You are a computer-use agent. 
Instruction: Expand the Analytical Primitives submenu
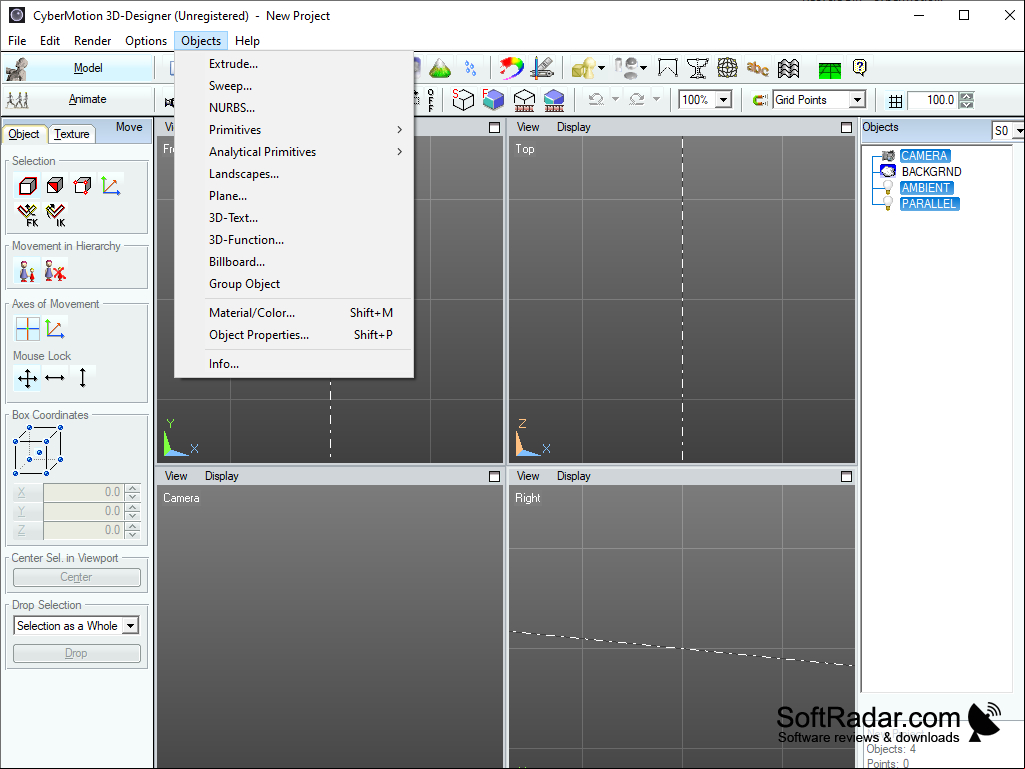pyautogui.click(x=294, y=152)
